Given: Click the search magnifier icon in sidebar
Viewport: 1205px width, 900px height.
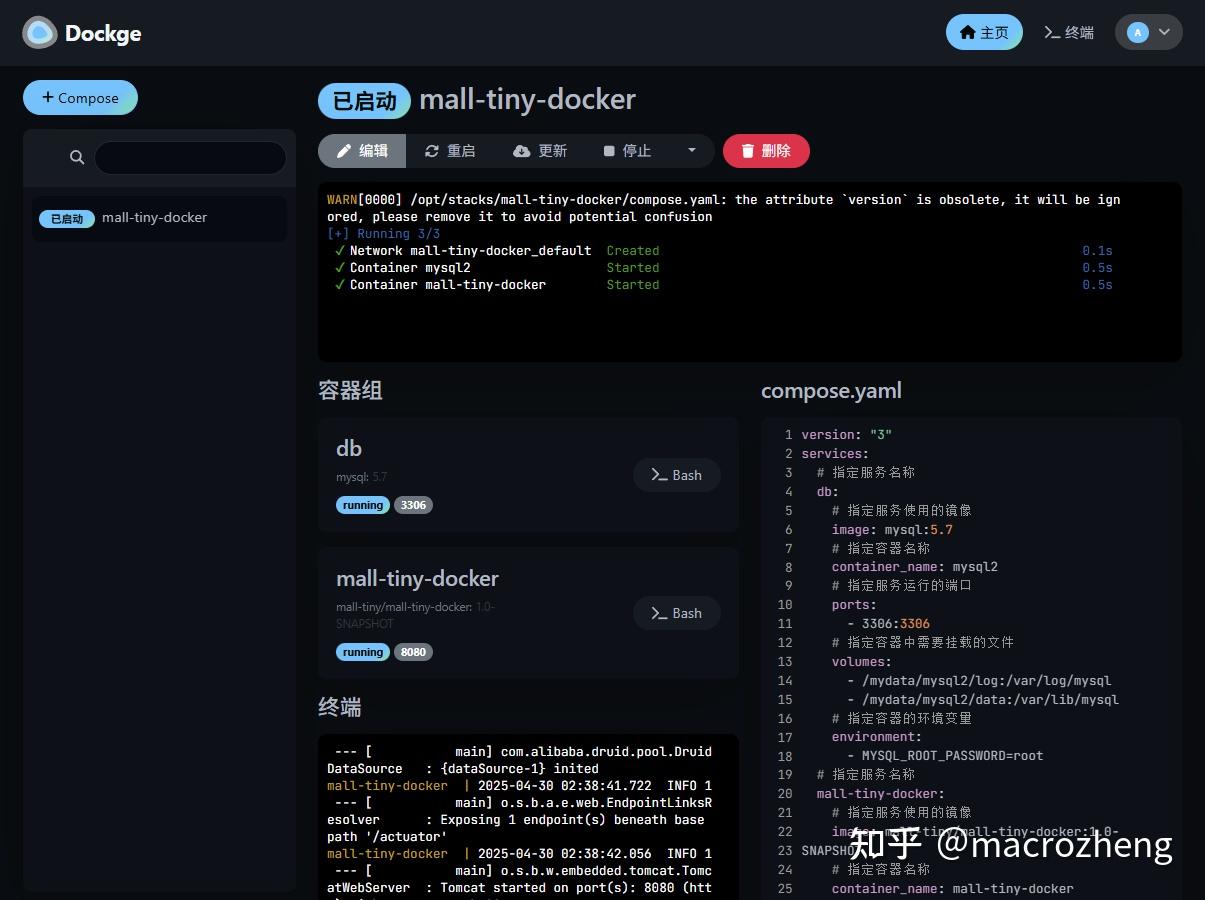Looking at the screenshot, I should tap(77, 157).
